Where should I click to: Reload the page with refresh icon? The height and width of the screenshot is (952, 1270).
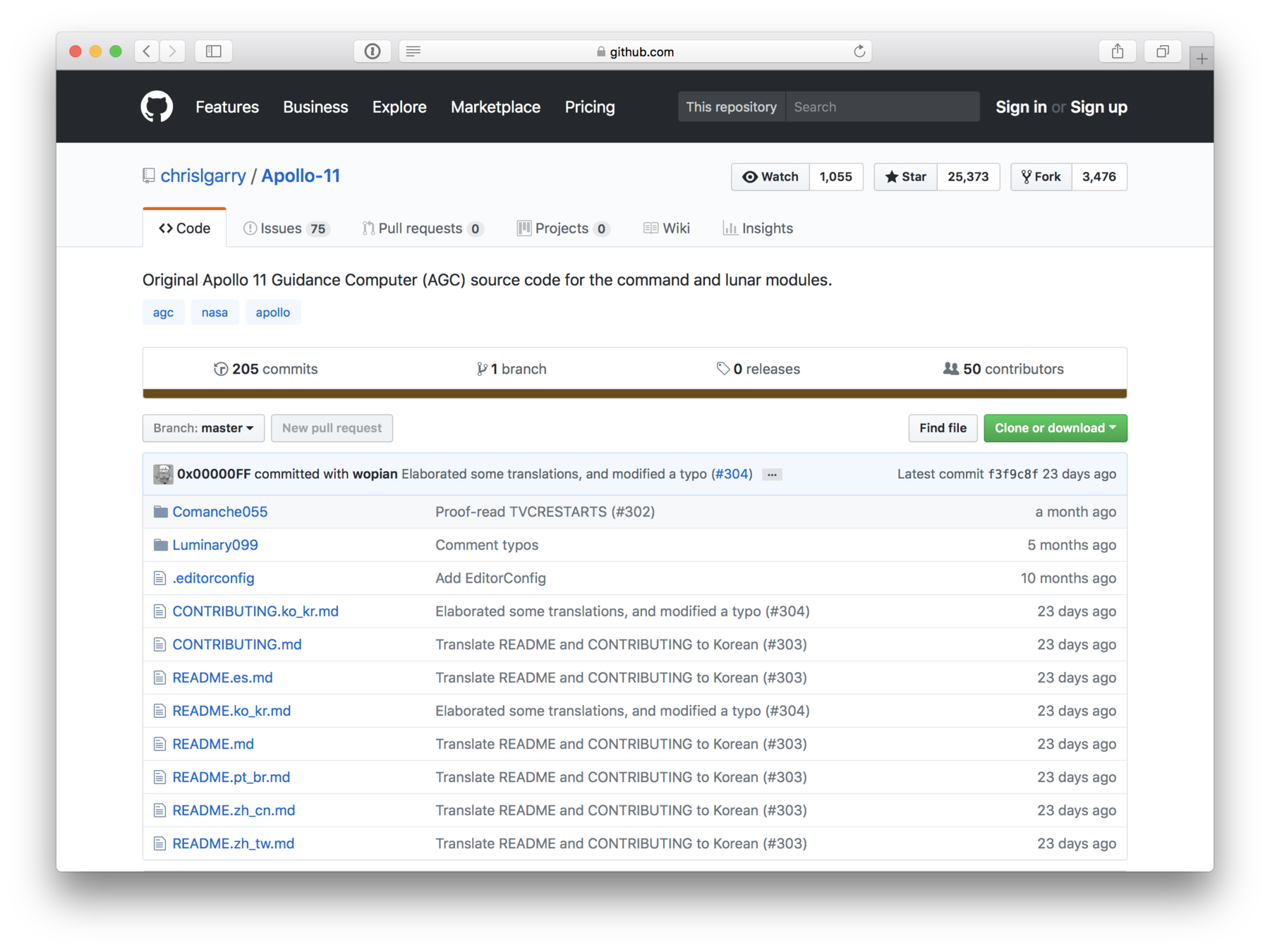(859, 51)
